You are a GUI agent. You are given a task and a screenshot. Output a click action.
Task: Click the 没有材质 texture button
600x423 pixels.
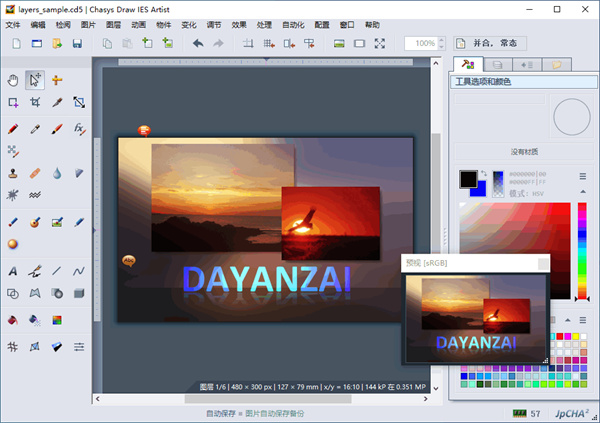click(524, 152)
